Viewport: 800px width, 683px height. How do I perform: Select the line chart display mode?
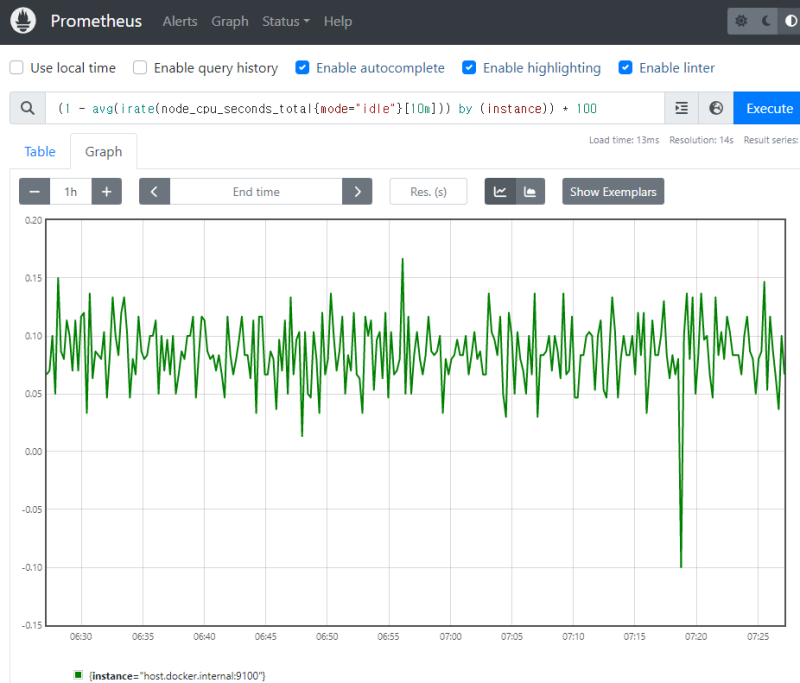(500, 192)
